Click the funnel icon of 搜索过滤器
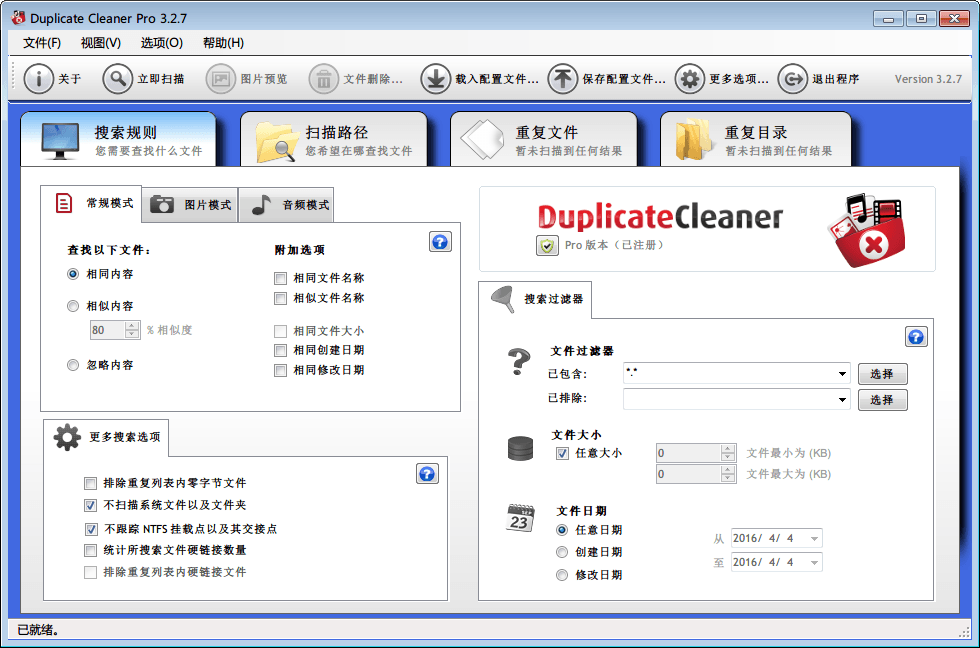Screen dimensions: 980x648 [503, 299]
